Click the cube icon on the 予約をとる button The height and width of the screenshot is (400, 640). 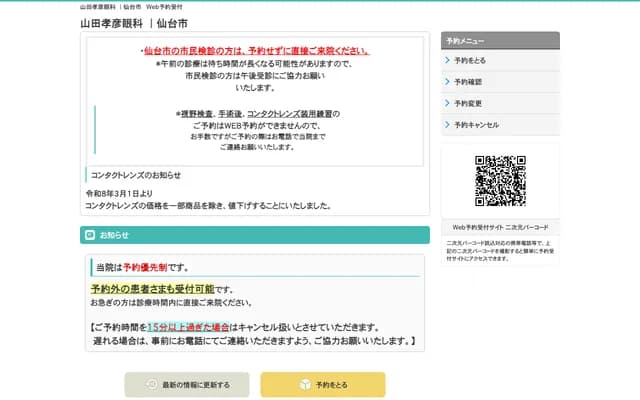(x=305, y=384)
